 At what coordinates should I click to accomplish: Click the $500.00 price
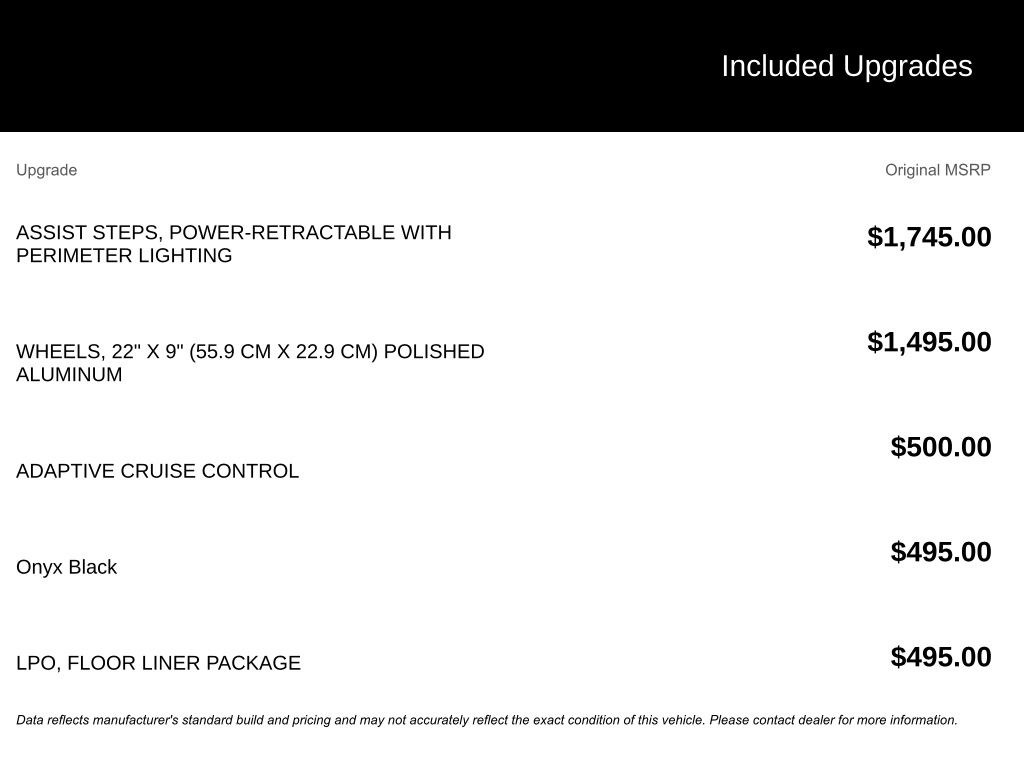pyautogui.click(x=941, y=447)
